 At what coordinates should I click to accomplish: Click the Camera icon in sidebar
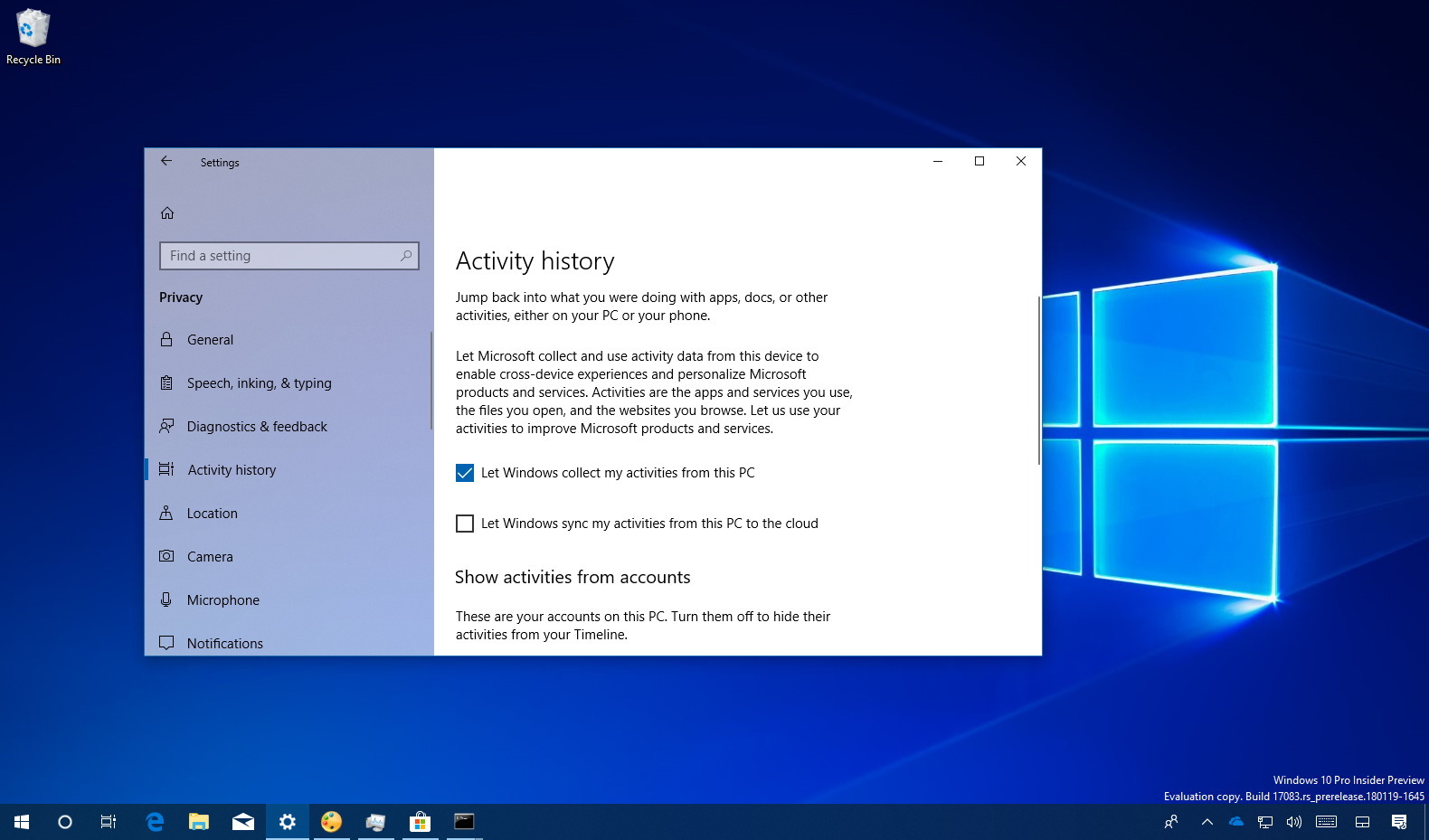coord(166,556)
